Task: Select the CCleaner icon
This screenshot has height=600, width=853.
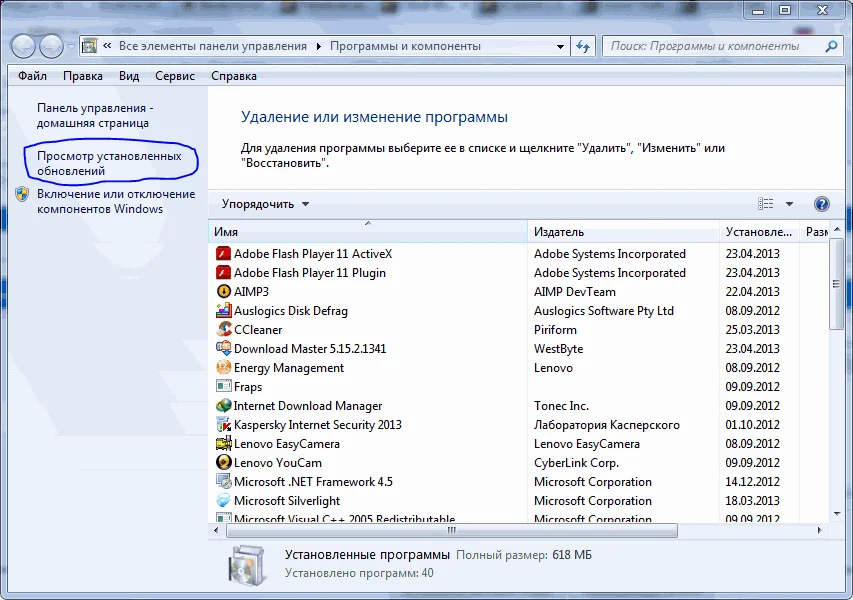Action: coord(224,330)
